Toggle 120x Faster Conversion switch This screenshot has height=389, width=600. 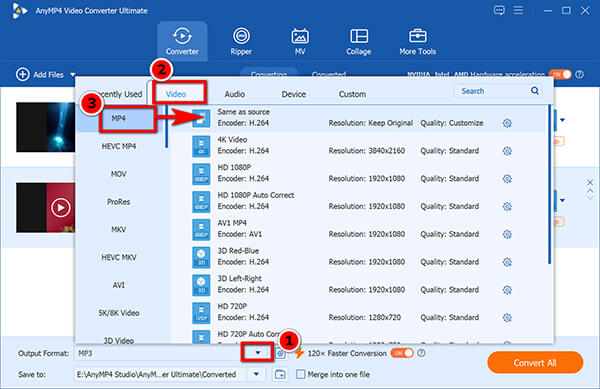tap(402, 353)
